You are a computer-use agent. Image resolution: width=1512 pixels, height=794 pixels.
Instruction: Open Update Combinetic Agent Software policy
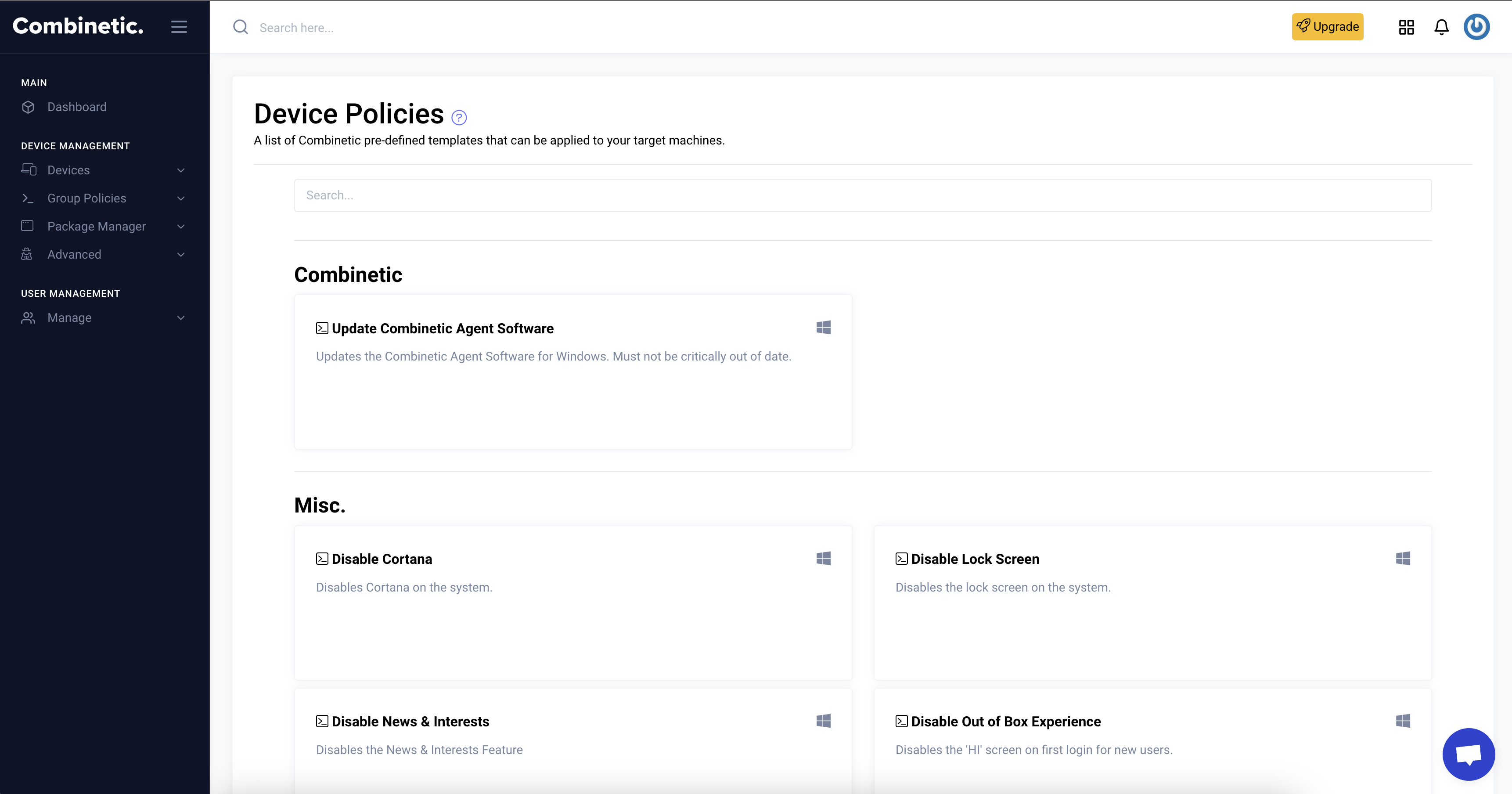(443, 329)
